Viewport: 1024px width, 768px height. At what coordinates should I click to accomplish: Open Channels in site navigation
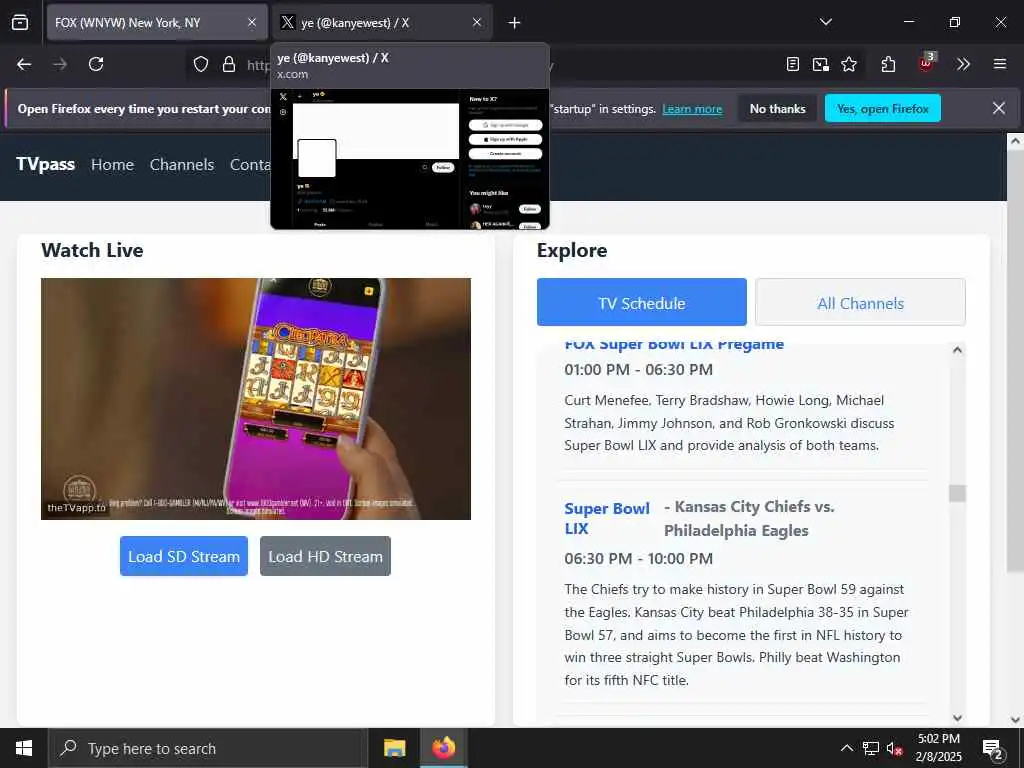pyautogui.click(x=182, y=165)
